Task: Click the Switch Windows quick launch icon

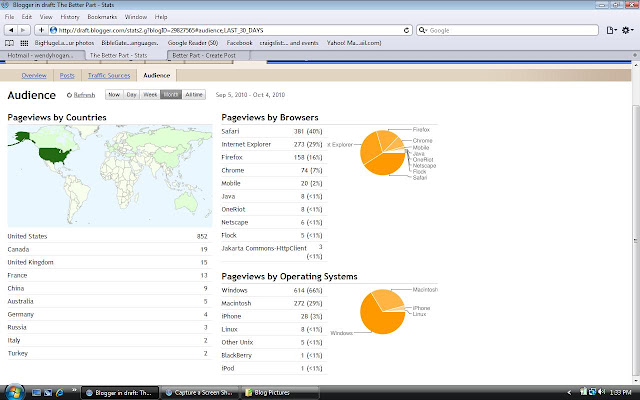Action: [x=48, y=393]
